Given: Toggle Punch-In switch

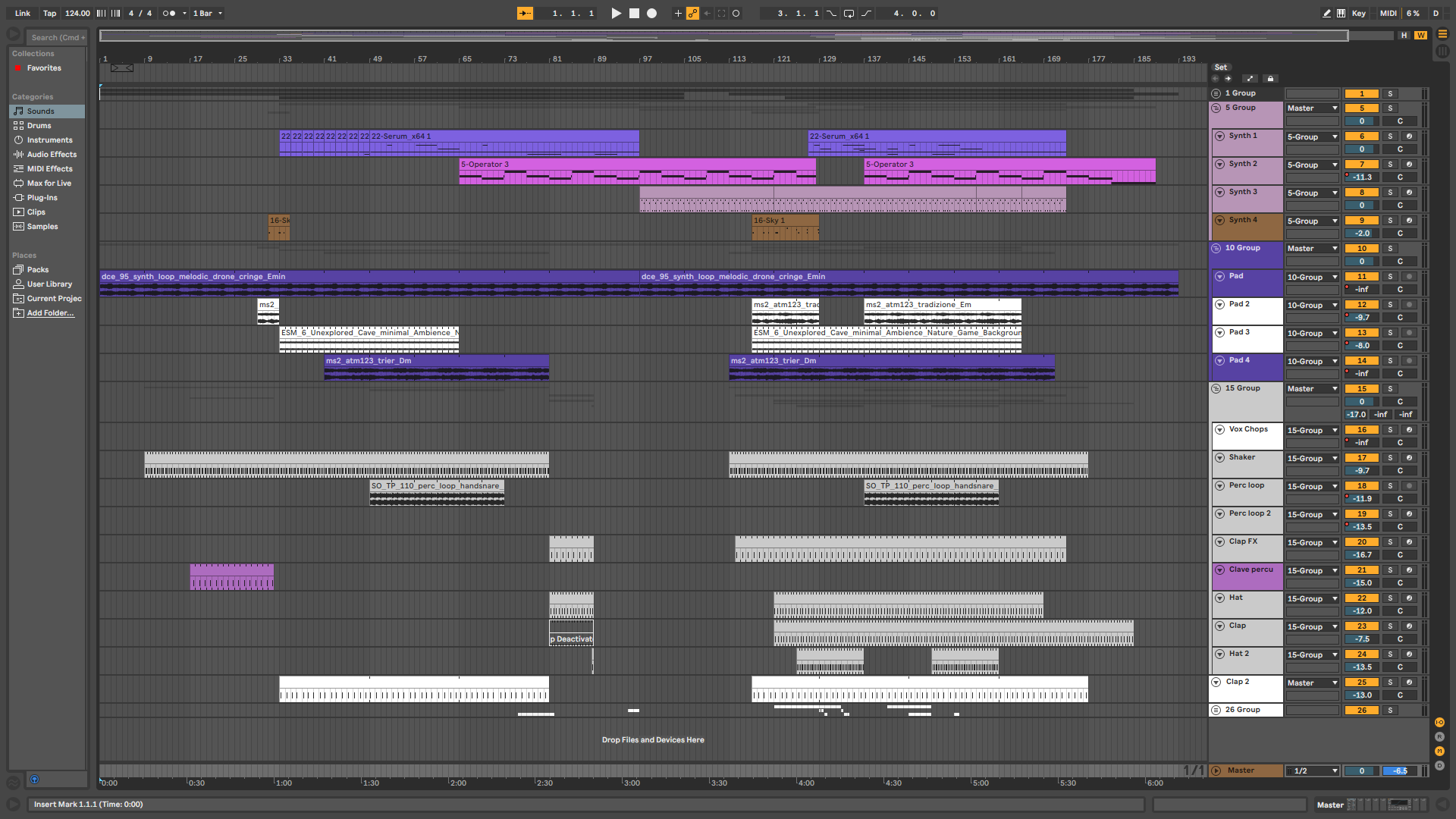Looking at the screenshot, I should pyautogui.click(x=832, y=13).
